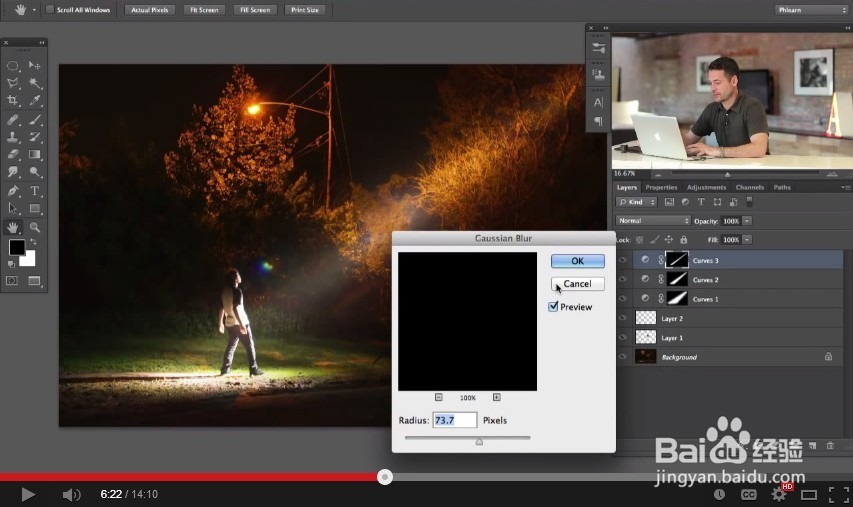The width and height of the screenshot is (853, 507).
Task: Select the Eyedropper tool
Action: (x=35, y=101)
